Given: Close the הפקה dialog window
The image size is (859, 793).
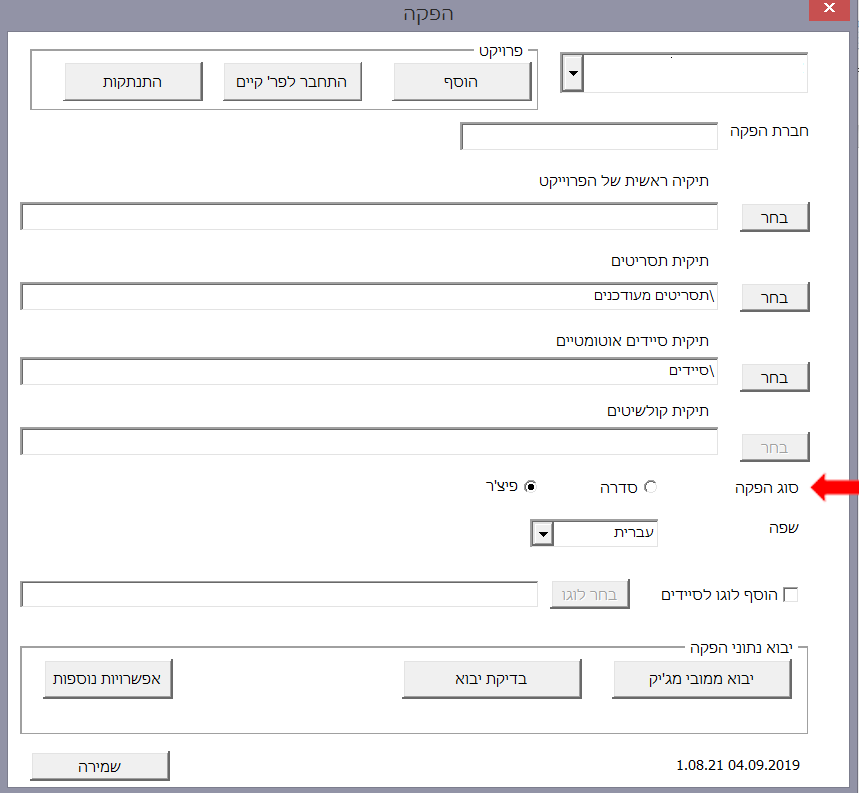Looking at the screenshot, I should point(829,13).
